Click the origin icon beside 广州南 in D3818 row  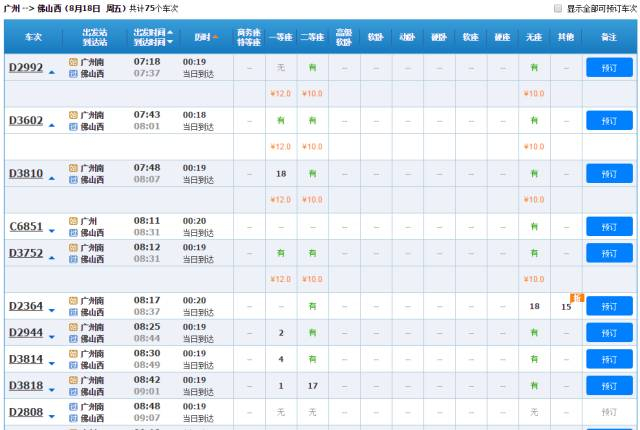(73, 380)
